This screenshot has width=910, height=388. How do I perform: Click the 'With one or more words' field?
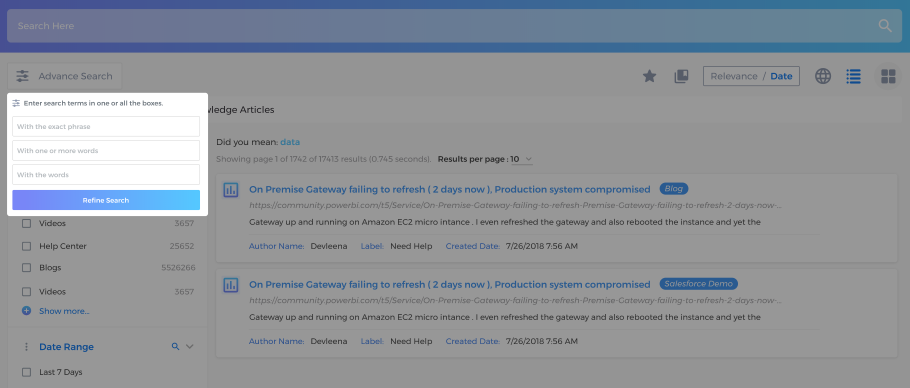[x=106, y=150]
